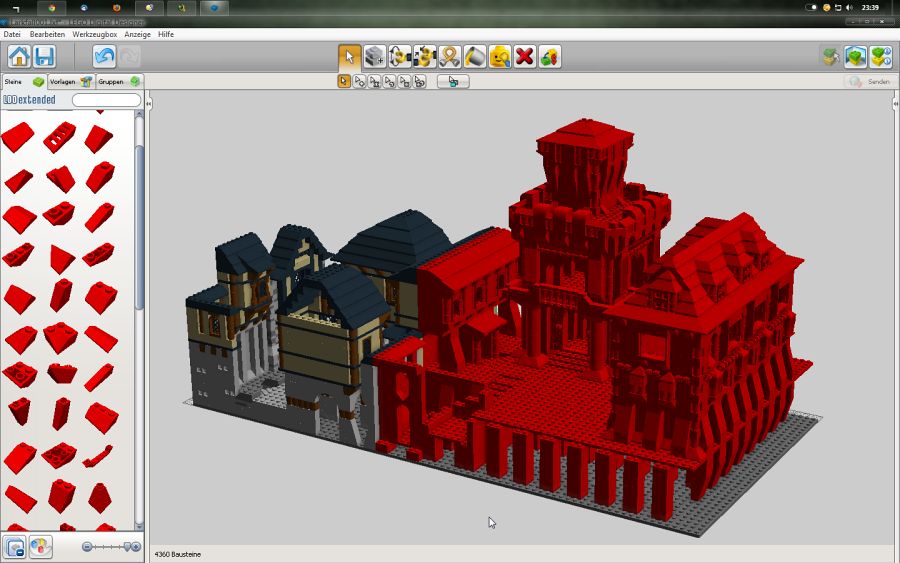Image resolution: width=900 pixels, height=563 pixels.
Task: Activate the Clone brick tool
Action: pos(375,56)
